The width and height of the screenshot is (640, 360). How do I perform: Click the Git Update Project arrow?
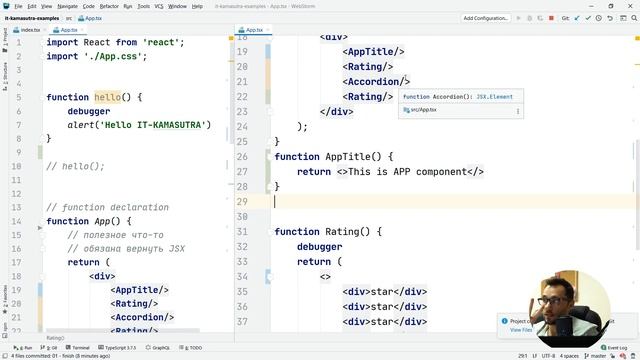pos(577,18)
